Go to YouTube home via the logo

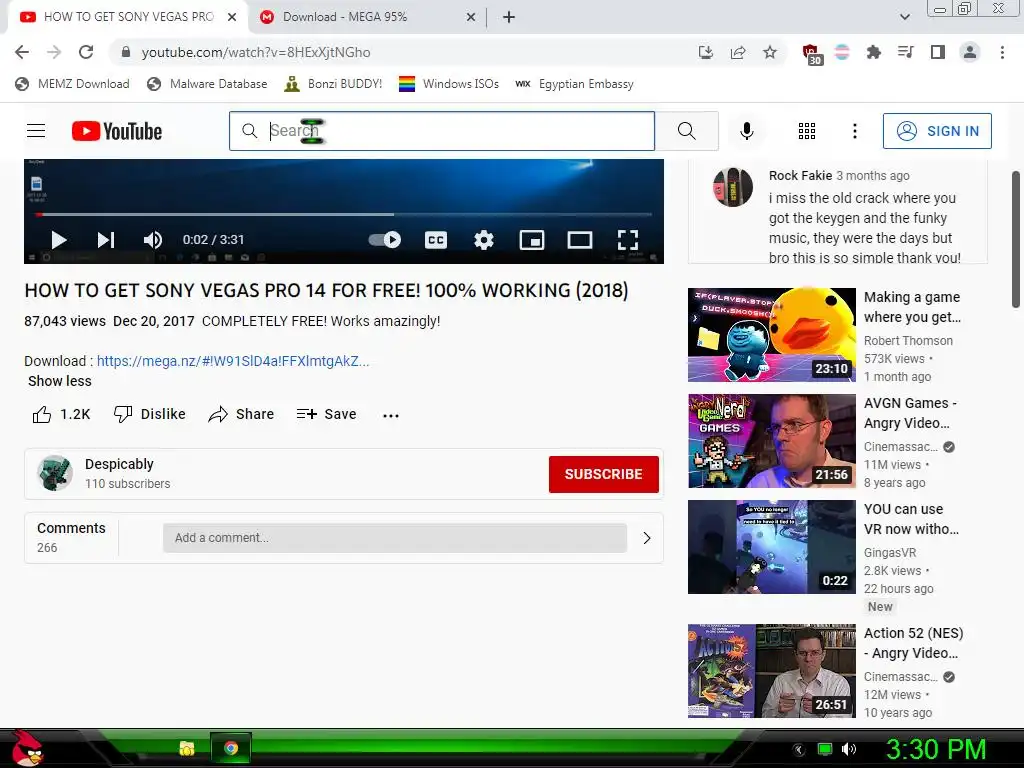tap(117, 131)
